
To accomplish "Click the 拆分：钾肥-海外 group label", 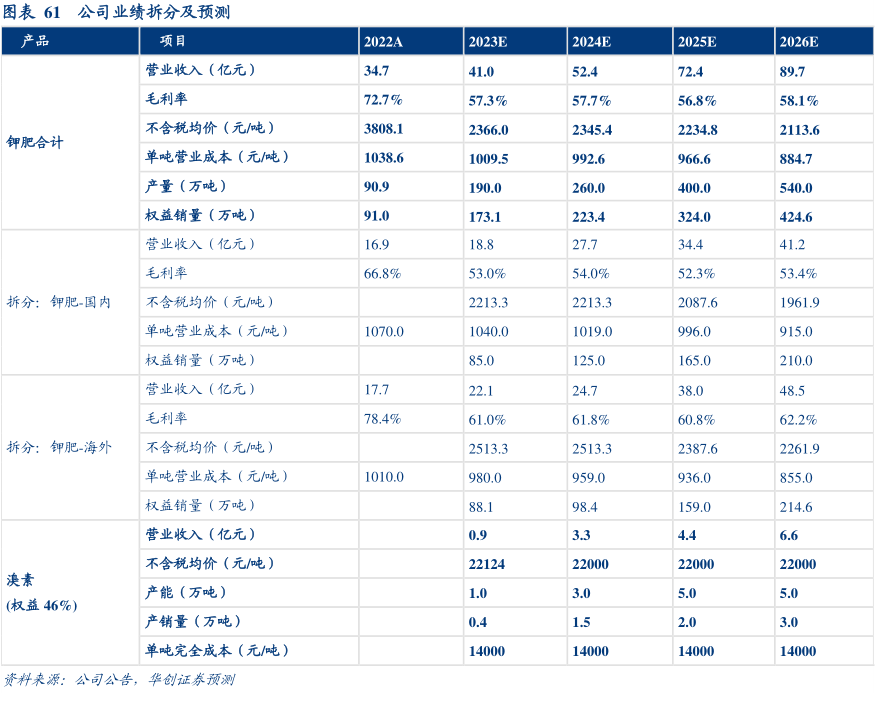I will pos(59,447).
